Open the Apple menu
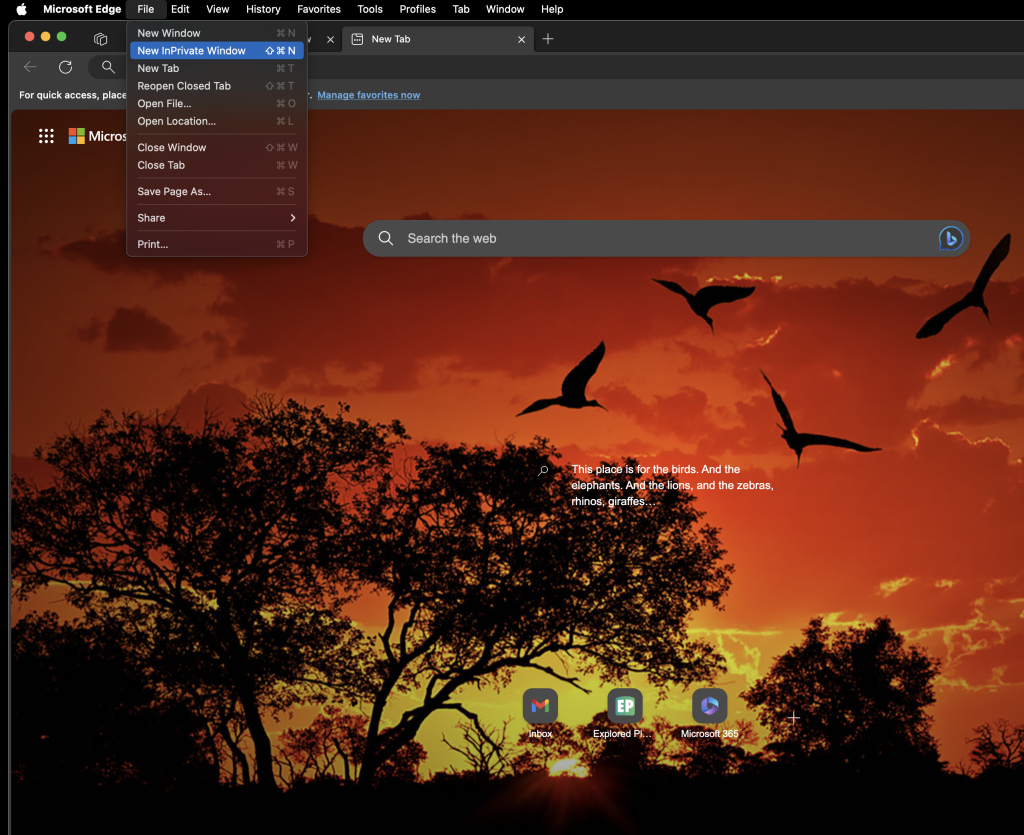 pos(21,9)
